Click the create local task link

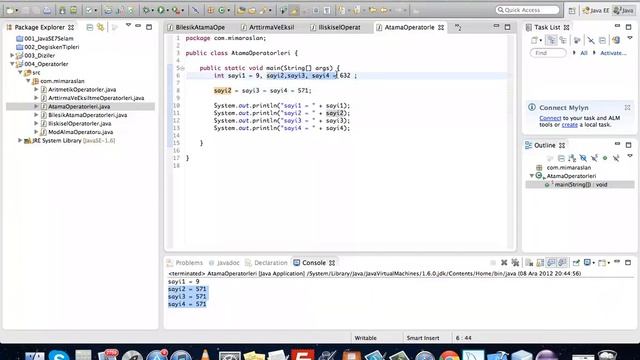[x=569, y=125]
